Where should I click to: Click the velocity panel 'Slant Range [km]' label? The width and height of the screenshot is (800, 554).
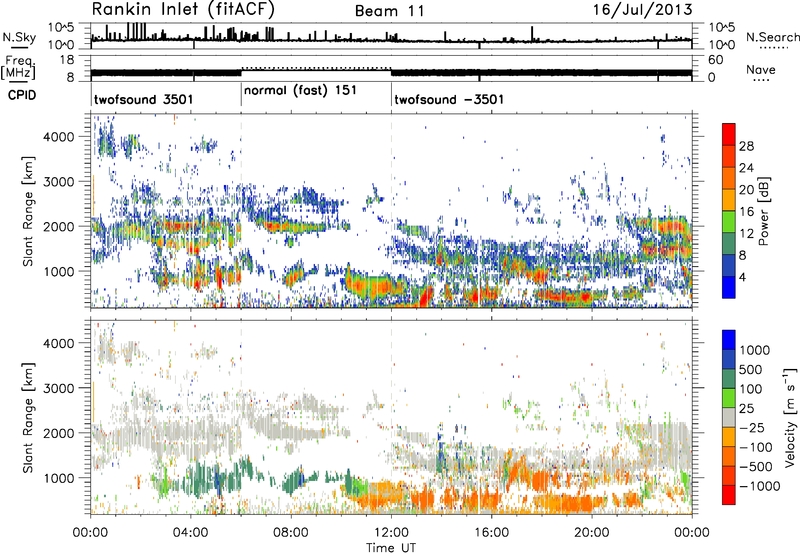click(28, 417)
